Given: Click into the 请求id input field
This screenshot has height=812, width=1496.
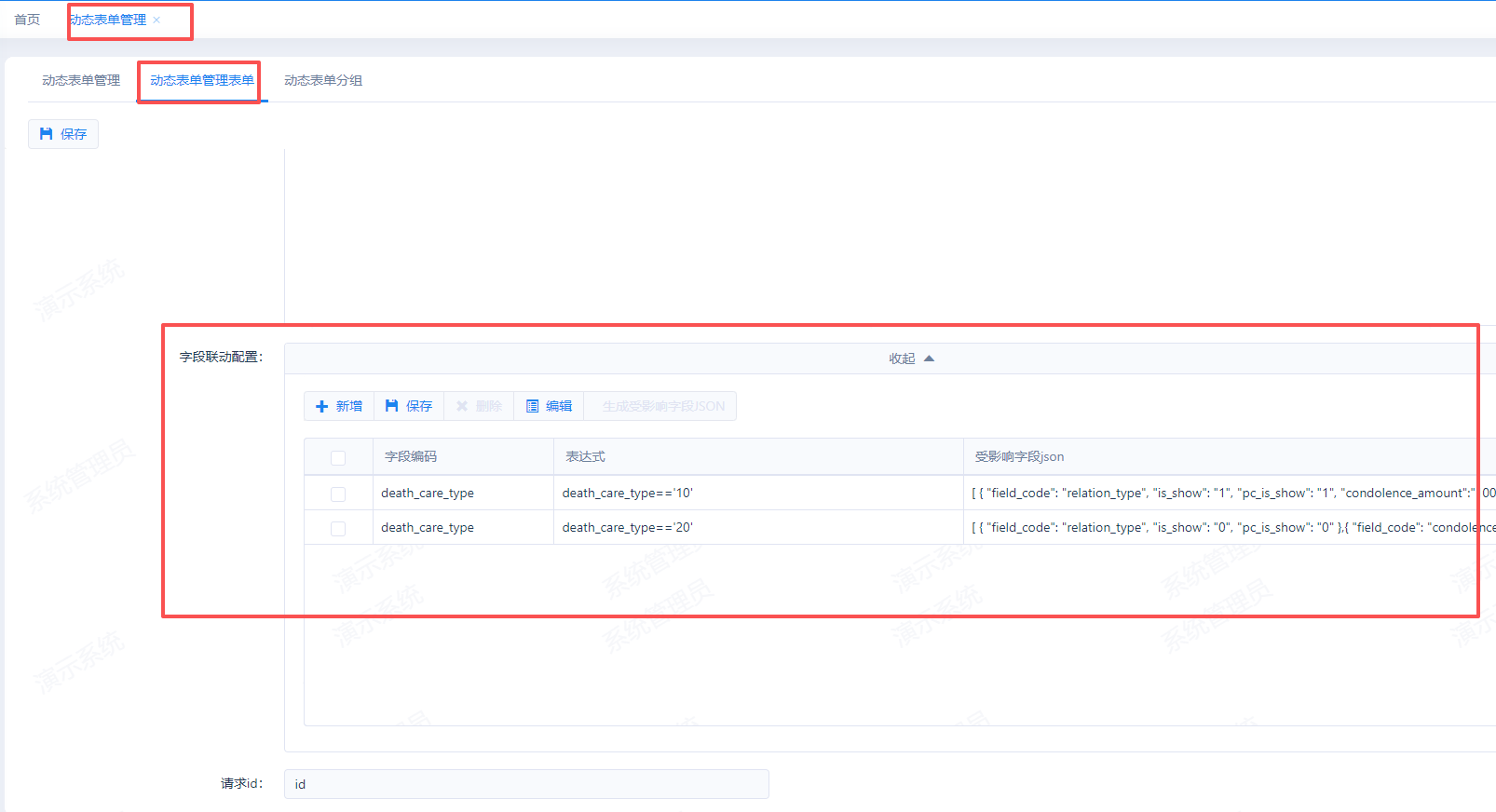Looking at the screenshot, I should (526, 784).
